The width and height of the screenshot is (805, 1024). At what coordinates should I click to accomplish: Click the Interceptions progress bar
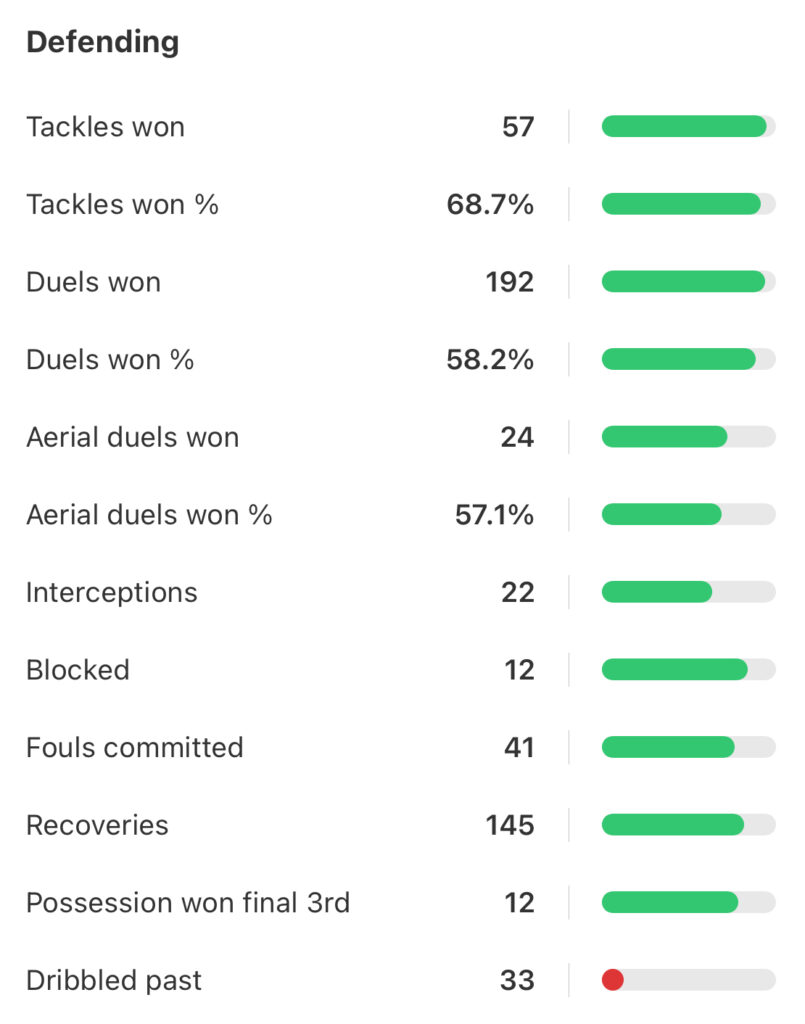pos(688,592)
